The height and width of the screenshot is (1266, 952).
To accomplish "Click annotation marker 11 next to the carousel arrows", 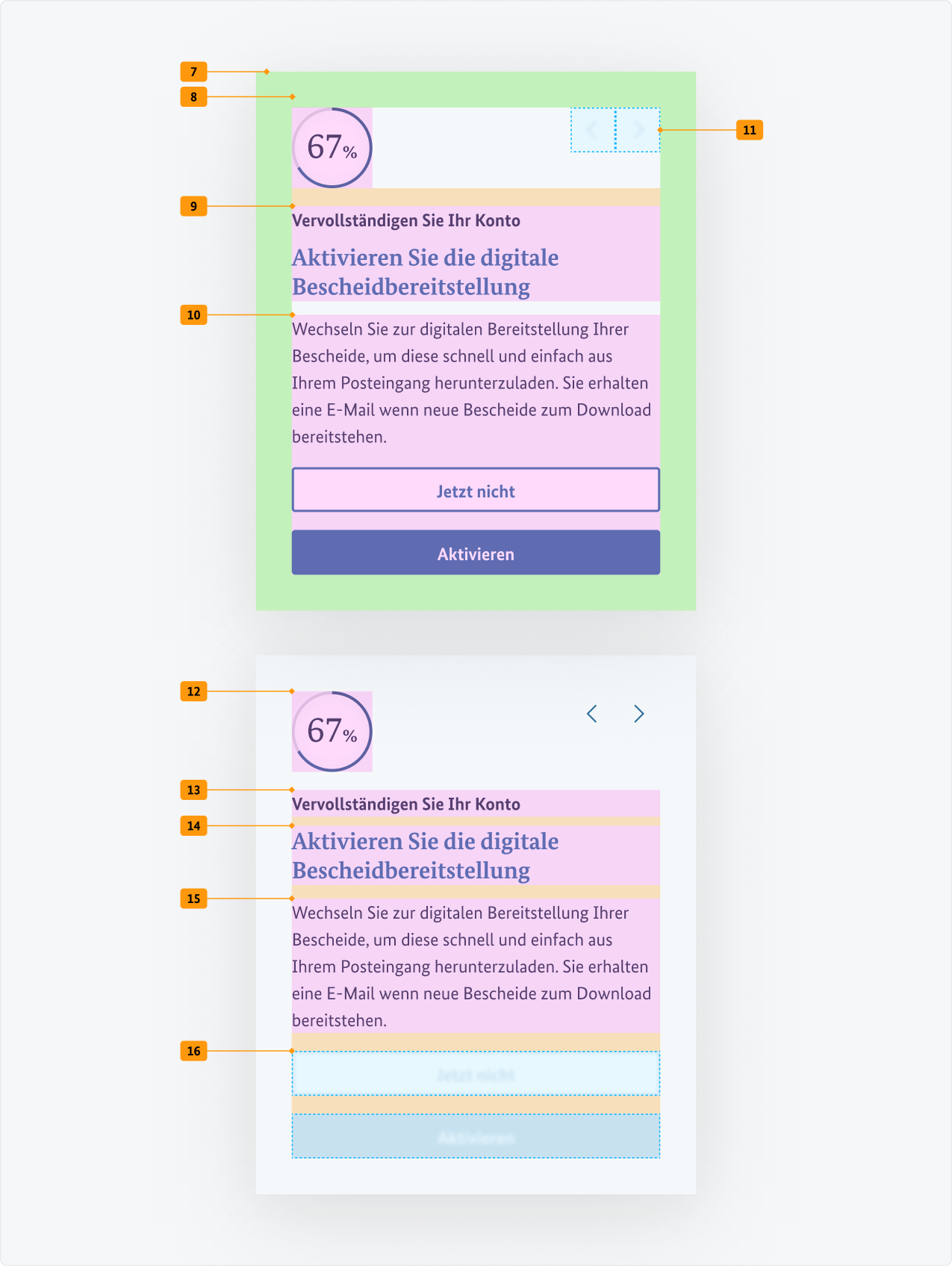I will pyautogui.click(x=750, y=129).
